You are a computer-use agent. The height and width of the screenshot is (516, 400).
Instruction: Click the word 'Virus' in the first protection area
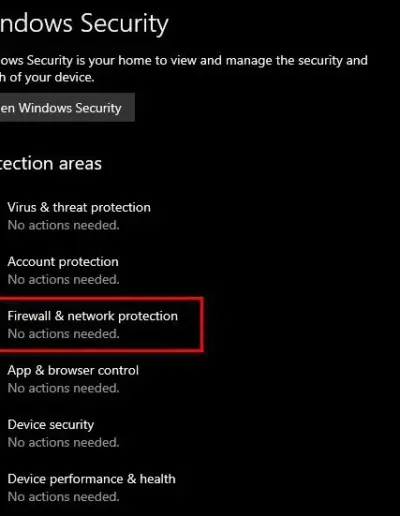(22, 207)
